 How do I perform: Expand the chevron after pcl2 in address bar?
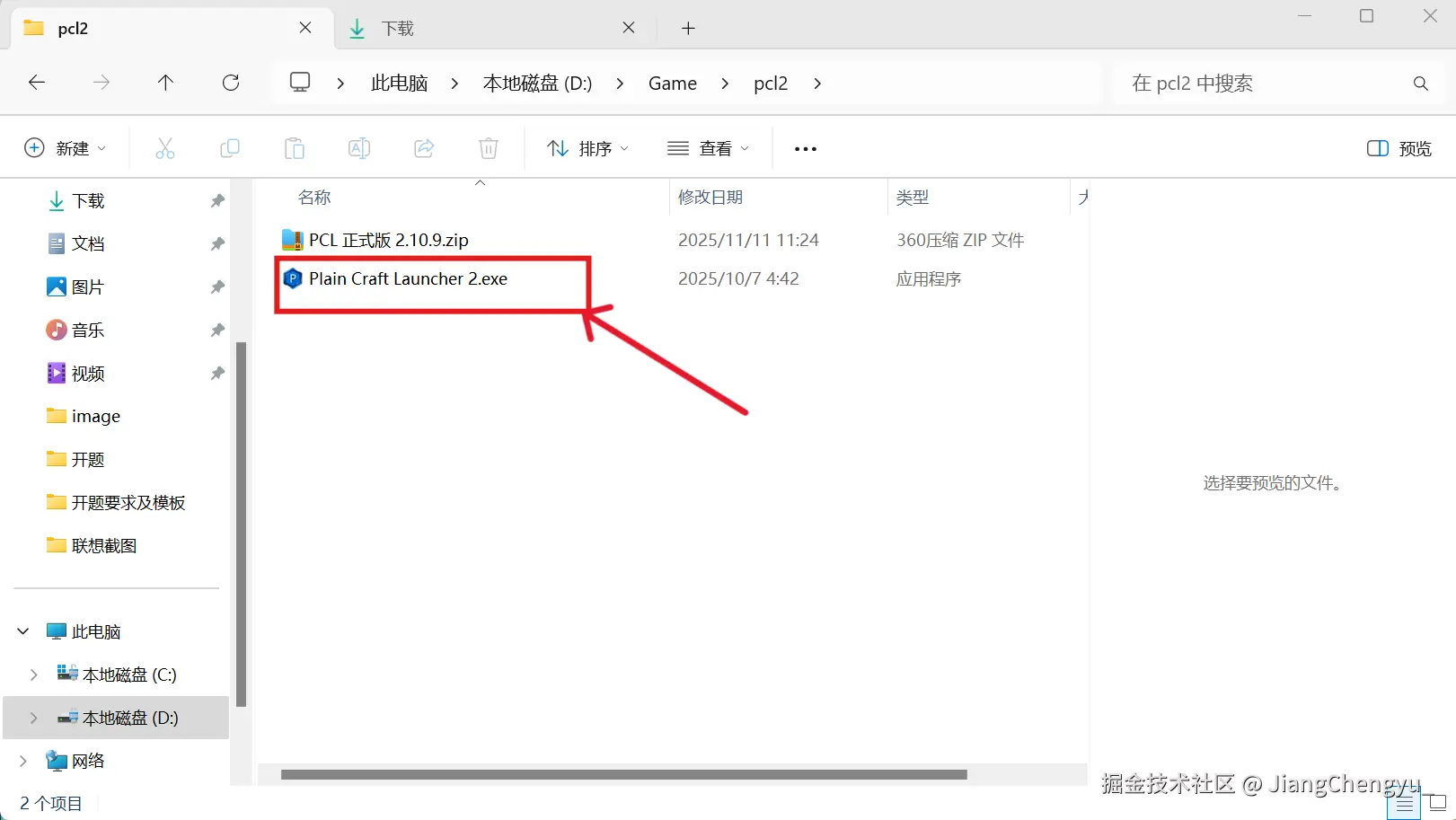tap(816, 84)
